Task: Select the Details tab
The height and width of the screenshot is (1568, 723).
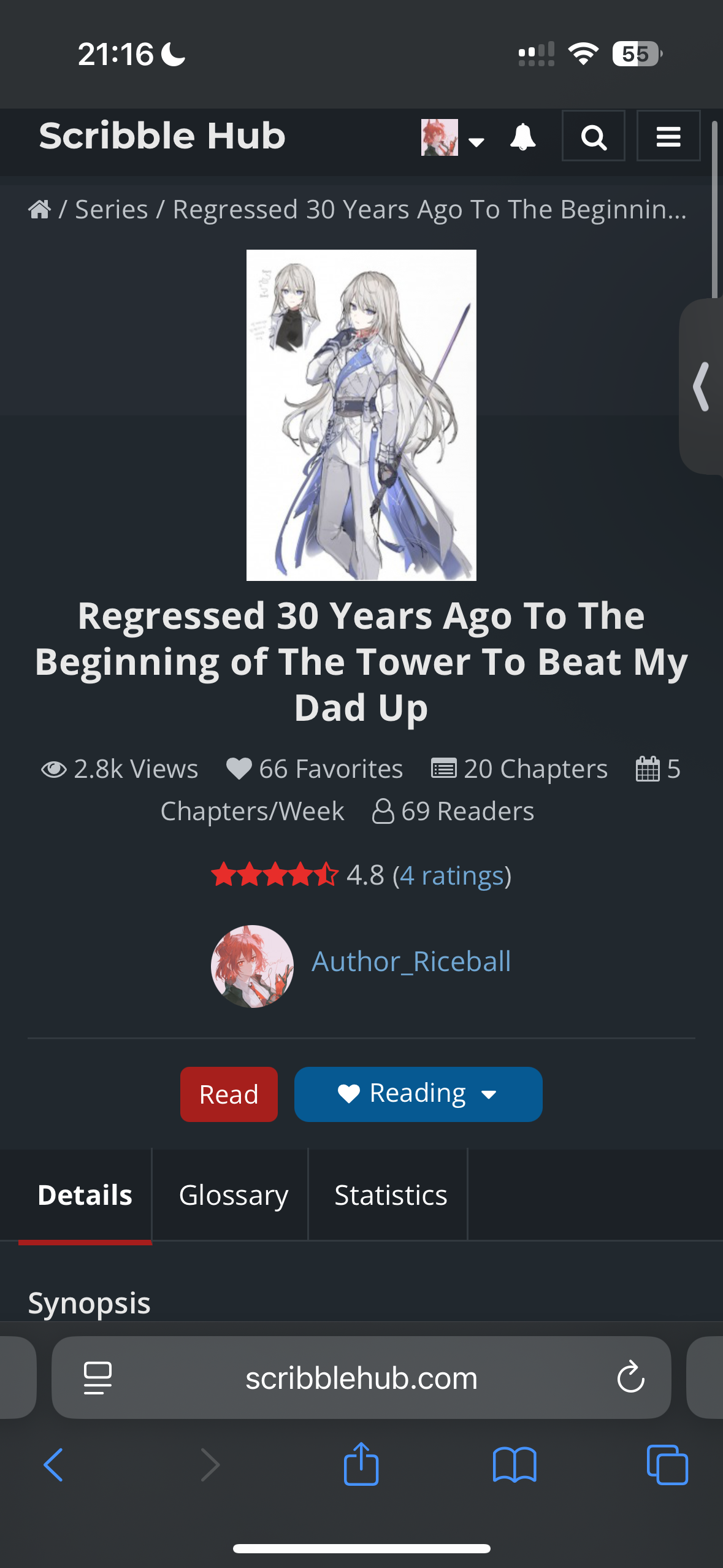Action: 85,1194
